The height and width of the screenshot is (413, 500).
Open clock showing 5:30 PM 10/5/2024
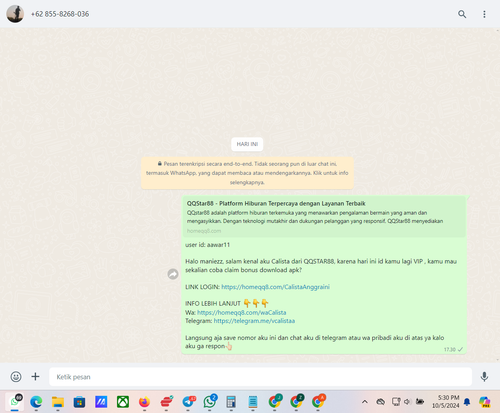446,402
